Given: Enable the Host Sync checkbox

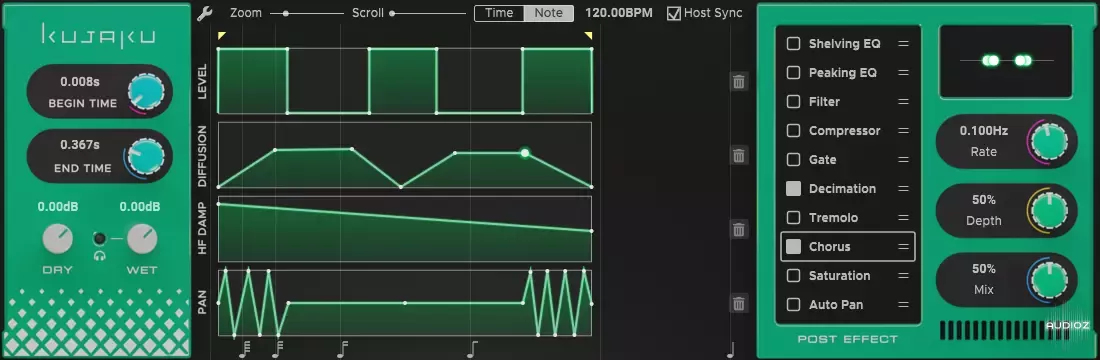Looking at the screenshot, I should point(673,13).
